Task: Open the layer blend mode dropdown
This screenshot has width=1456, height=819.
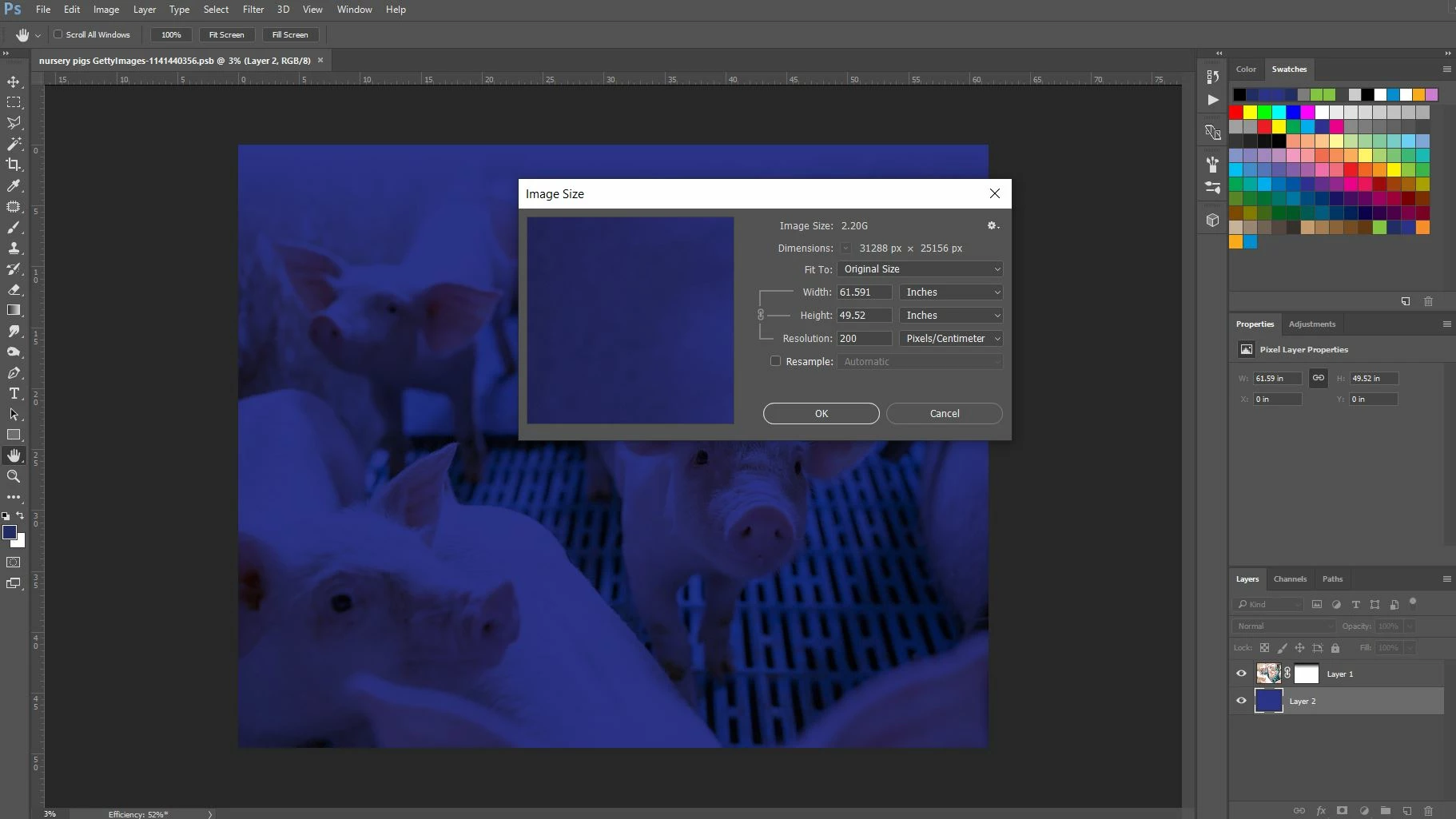Action: click(1283, 626)
